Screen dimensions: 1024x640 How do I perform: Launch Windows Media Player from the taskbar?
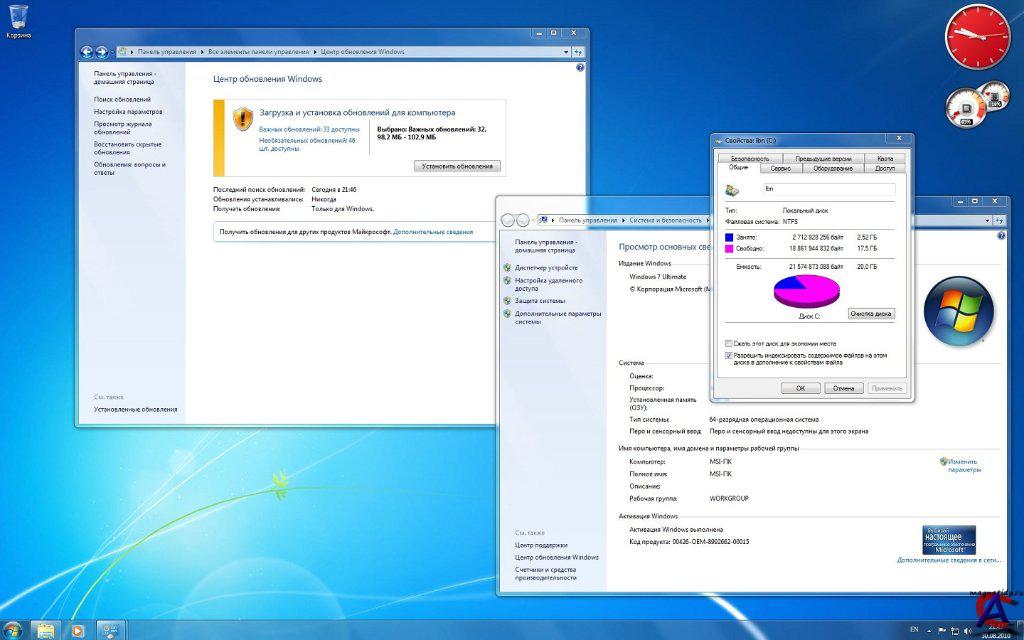click(x=77, y=630)
